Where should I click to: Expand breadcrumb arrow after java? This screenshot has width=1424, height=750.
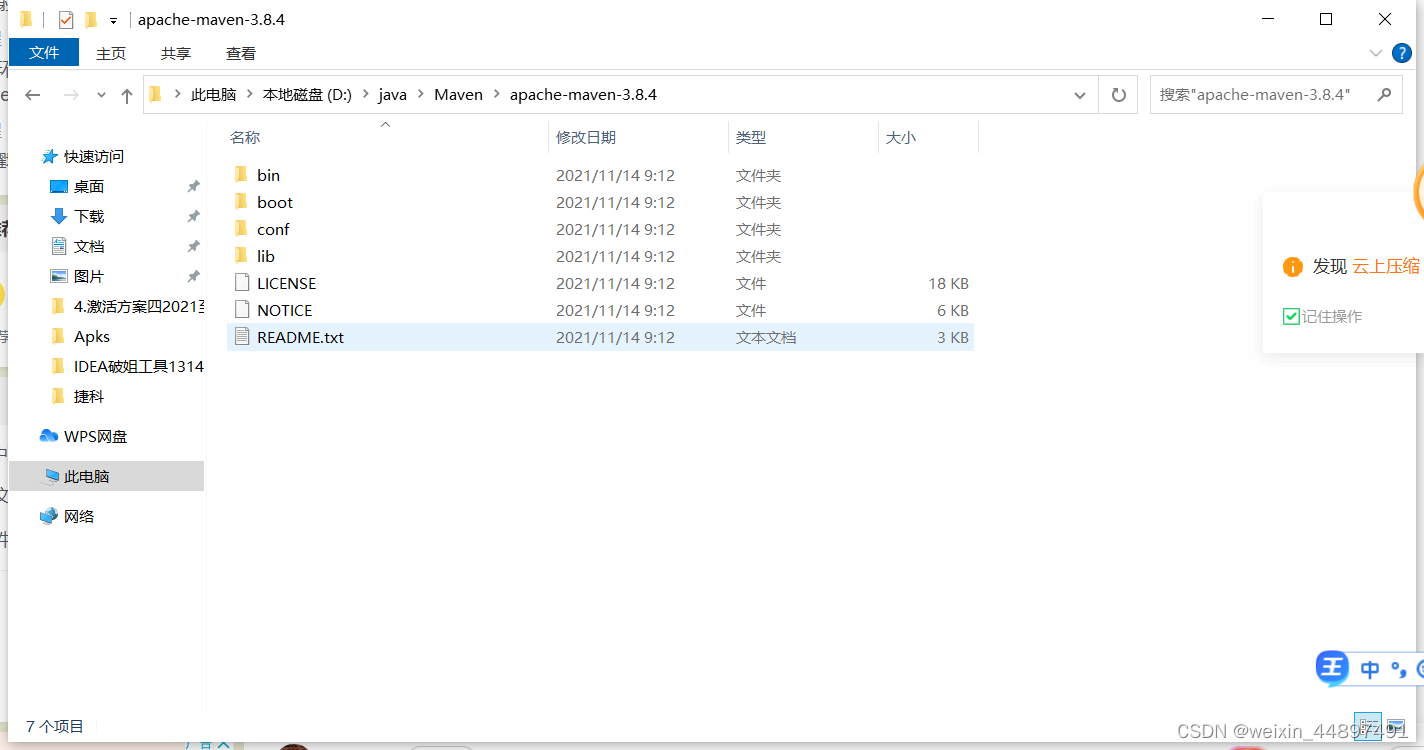click(x=420, y=95)
